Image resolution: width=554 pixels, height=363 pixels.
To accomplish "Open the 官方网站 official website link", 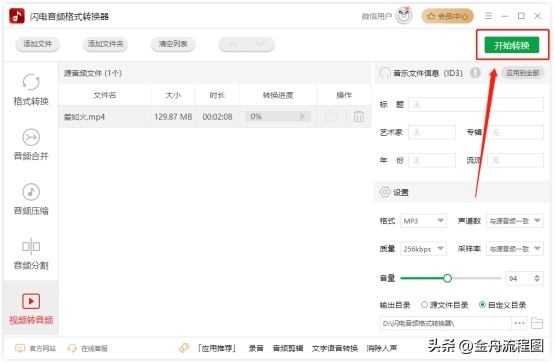I will [36, 349].
